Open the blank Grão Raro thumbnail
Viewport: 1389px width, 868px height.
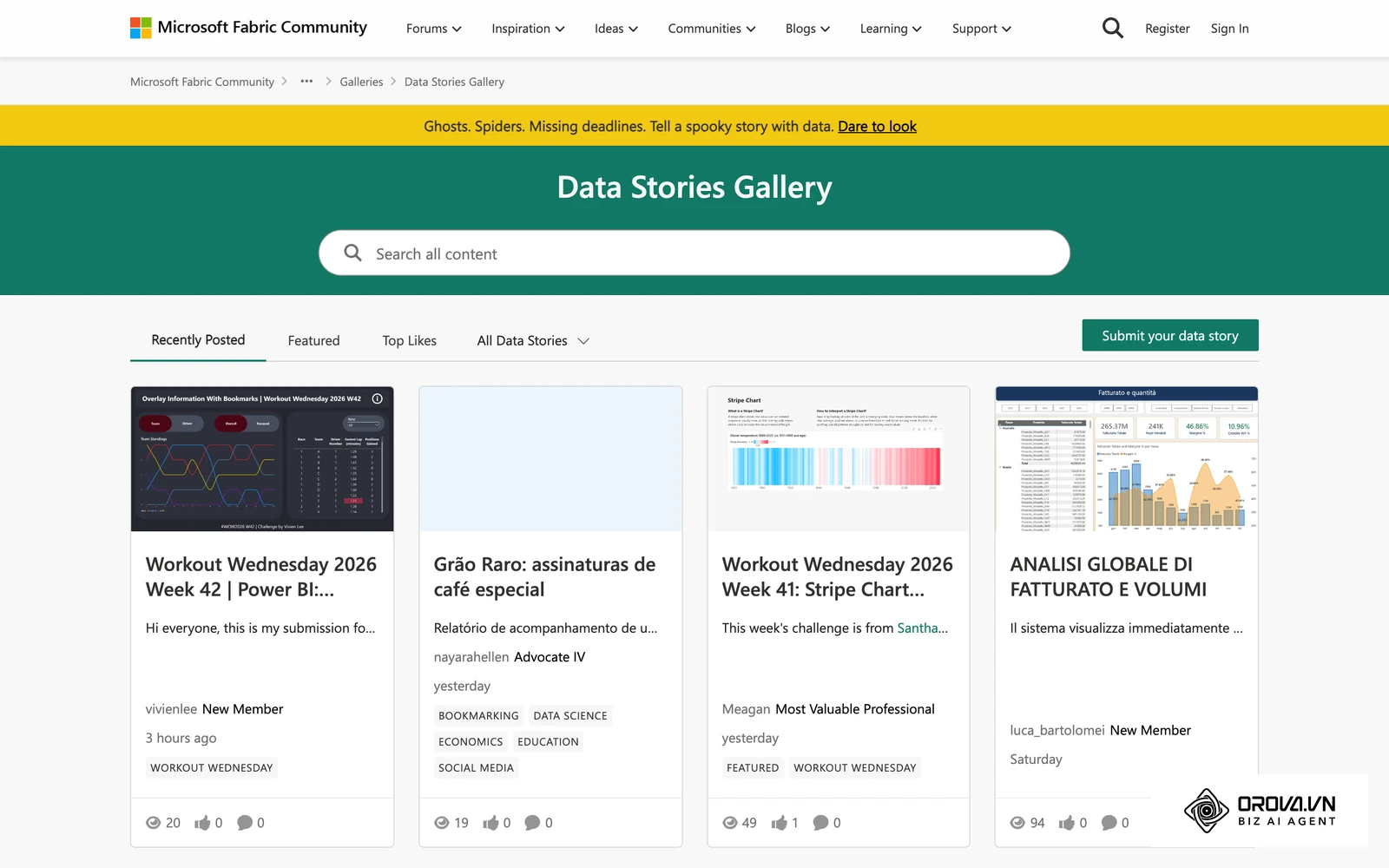pos(550,459)
